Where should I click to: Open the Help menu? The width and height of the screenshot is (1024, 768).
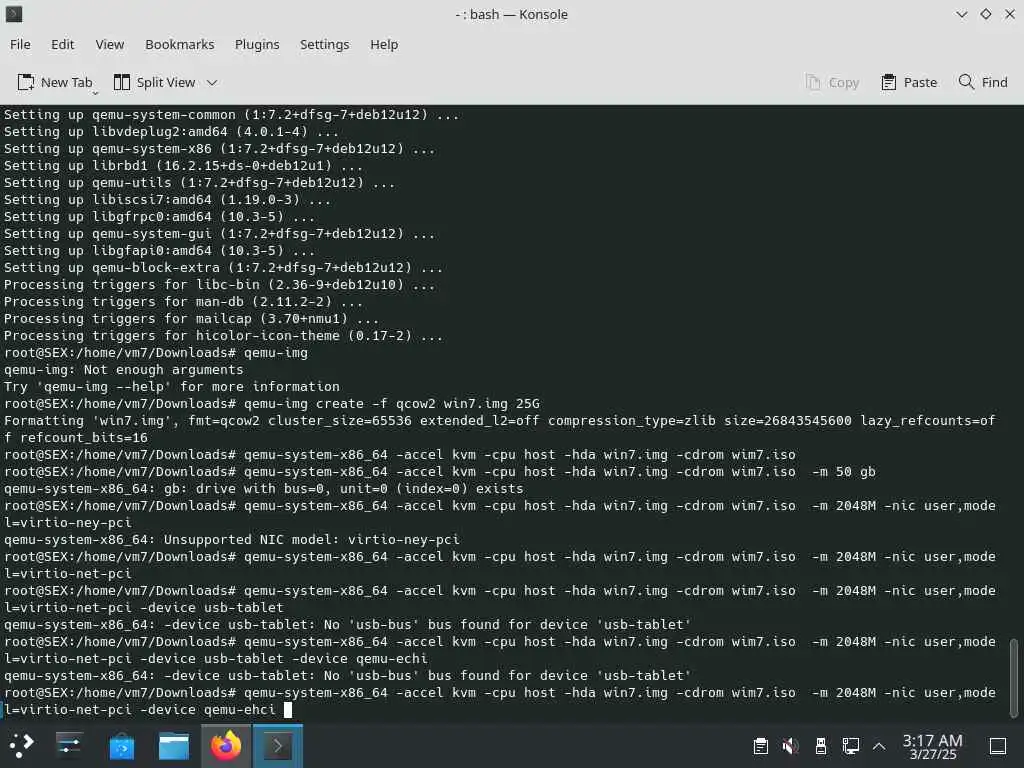[x=384, y=44]
